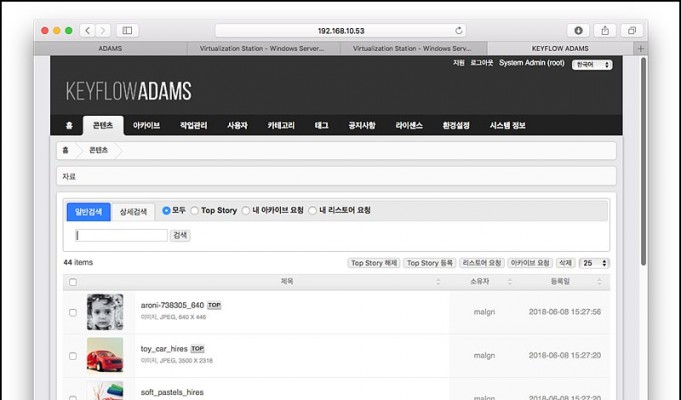Open the toy_car_hires title link
This screenshot has height=400, width=681.
(x=164, y=349)
